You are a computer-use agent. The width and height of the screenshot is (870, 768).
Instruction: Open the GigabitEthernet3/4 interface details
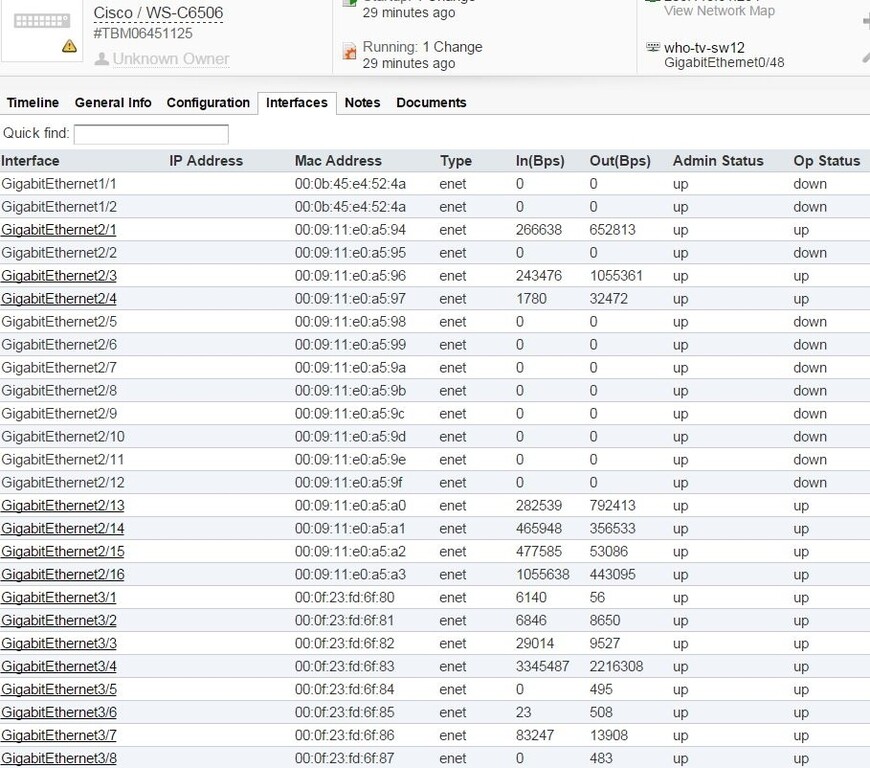(x=57, y=666)
